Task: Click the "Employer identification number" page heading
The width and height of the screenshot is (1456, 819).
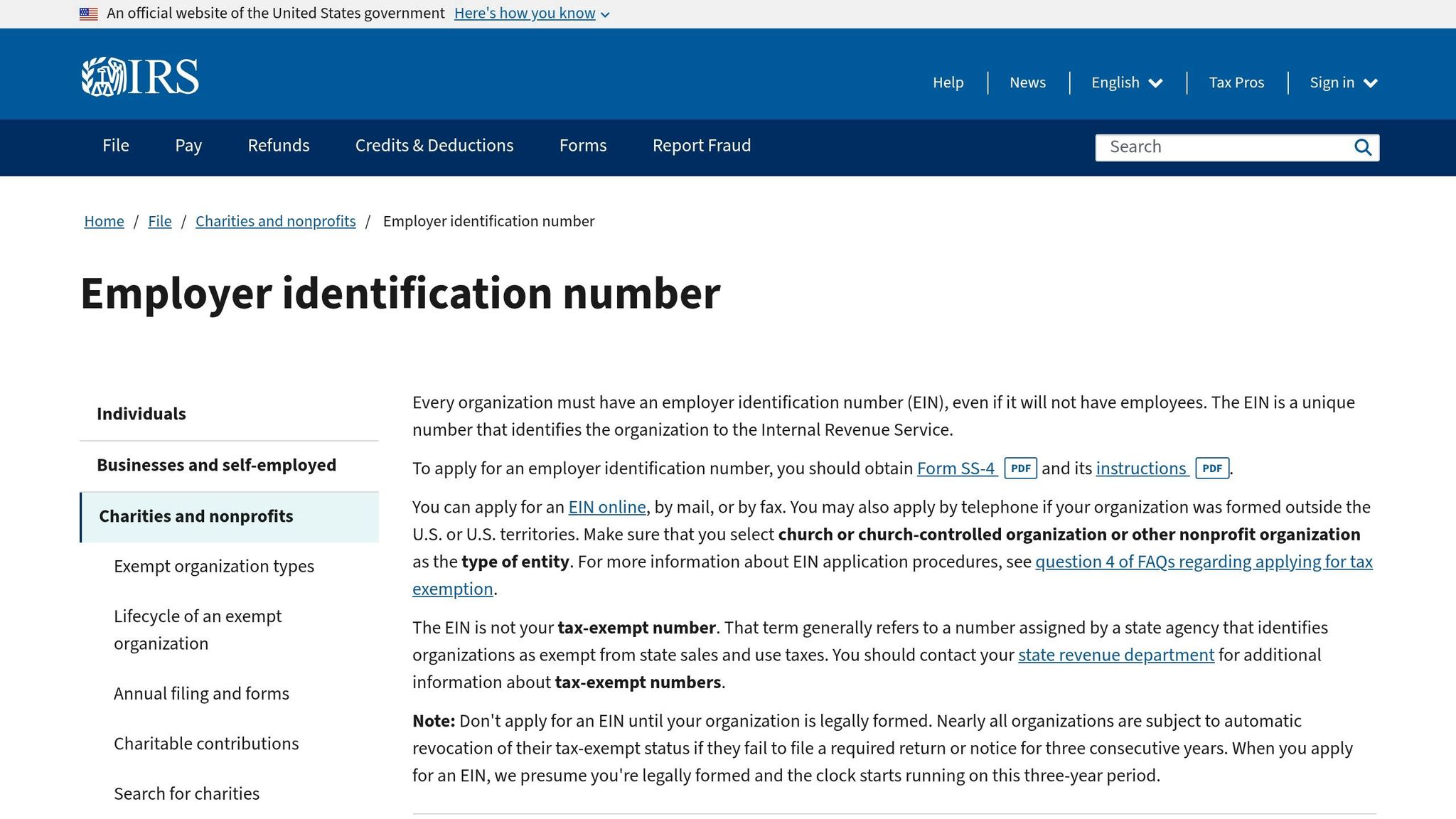Action: 400,294
